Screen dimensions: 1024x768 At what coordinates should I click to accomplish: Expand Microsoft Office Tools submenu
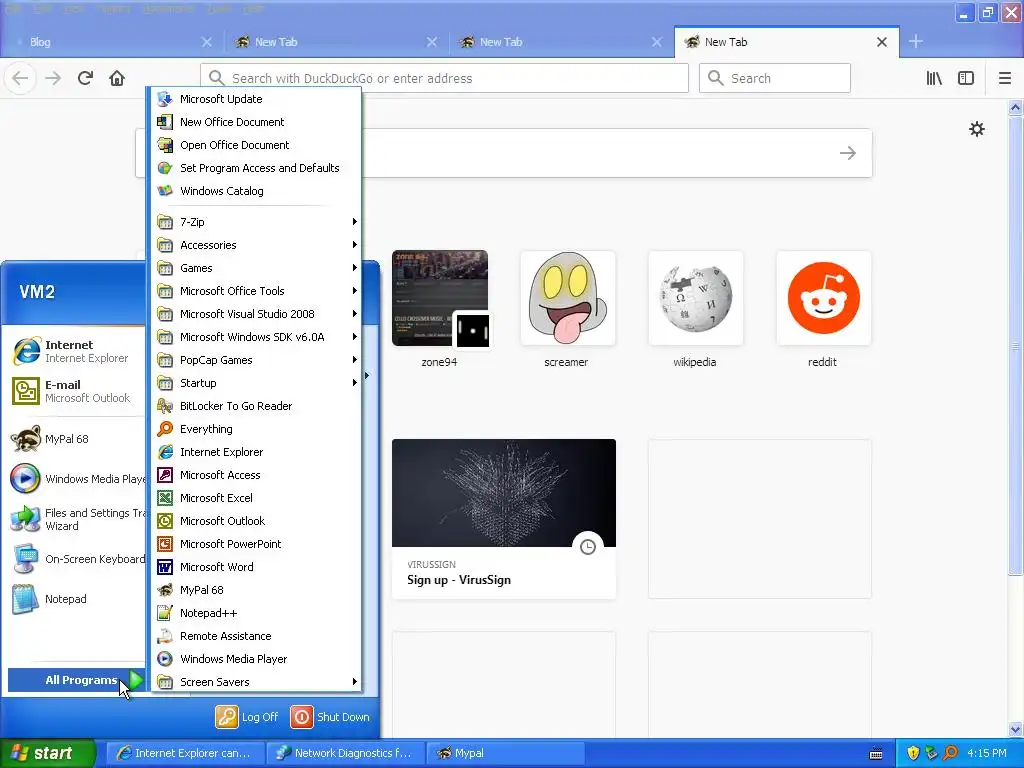256,291
